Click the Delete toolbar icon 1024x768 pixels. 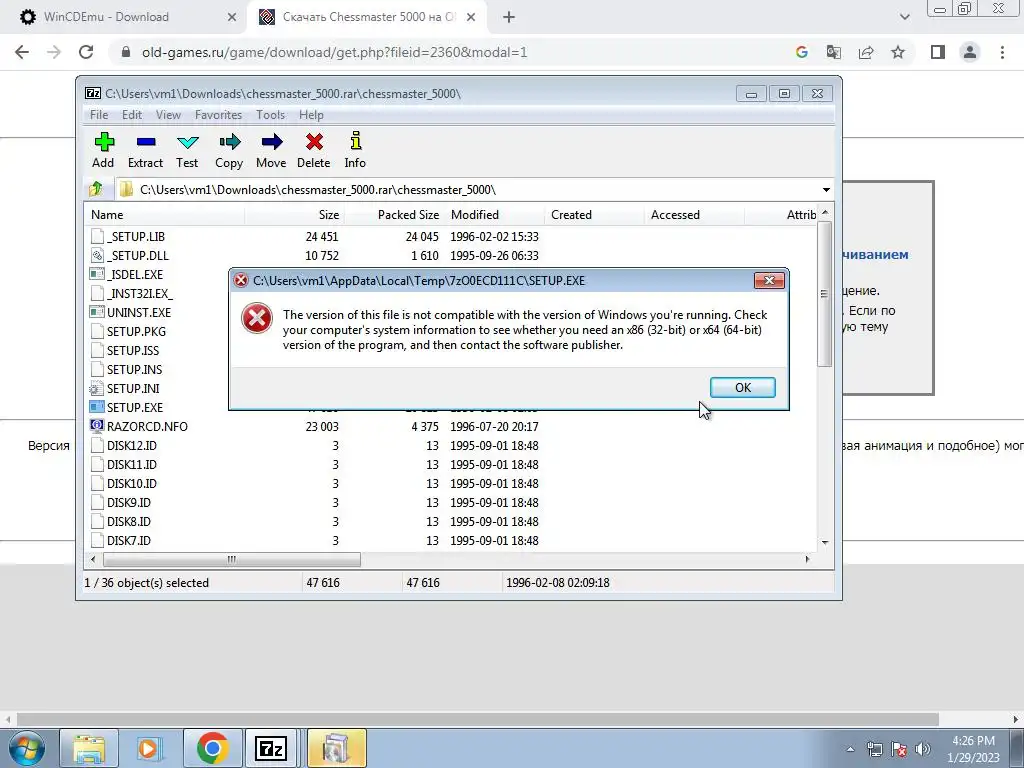[313, 151]
